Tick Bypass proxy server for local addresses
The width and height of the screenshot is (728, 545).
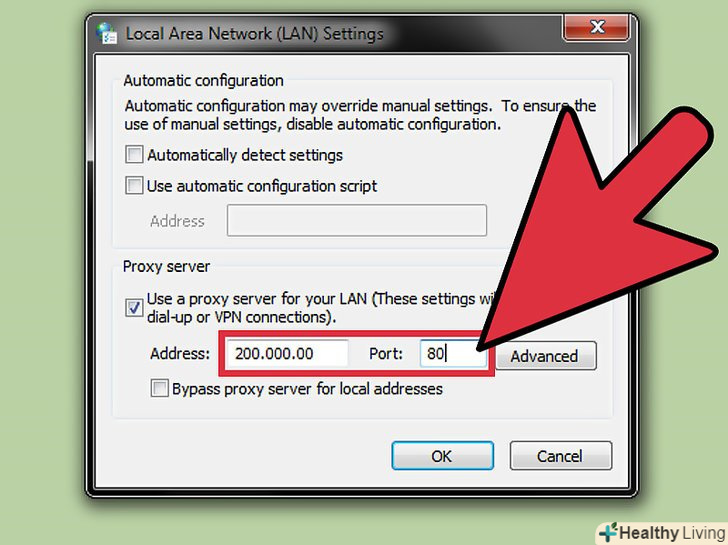(x=159, y=388)
